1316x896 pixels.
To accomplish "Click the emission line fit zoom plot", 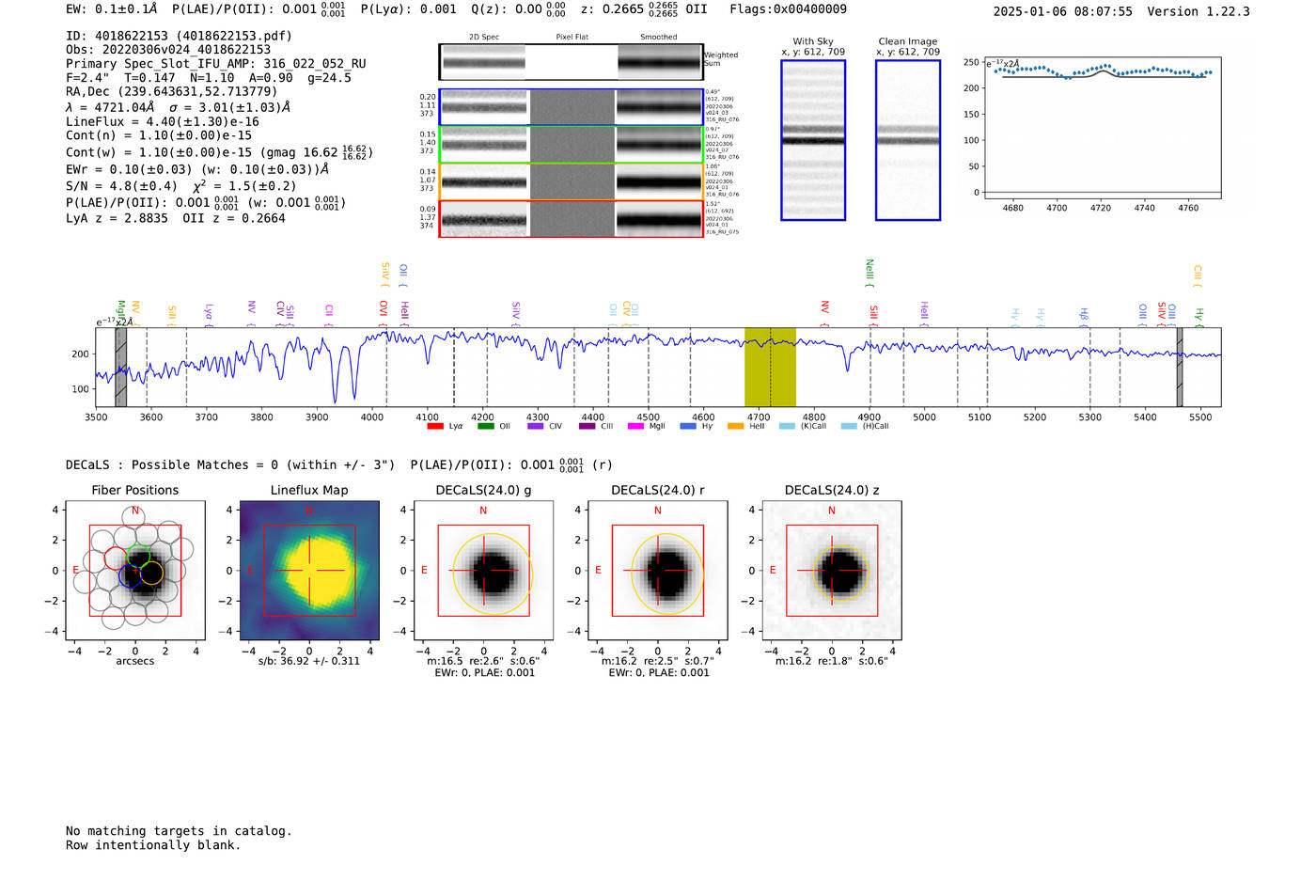I will click(1102, 127).
